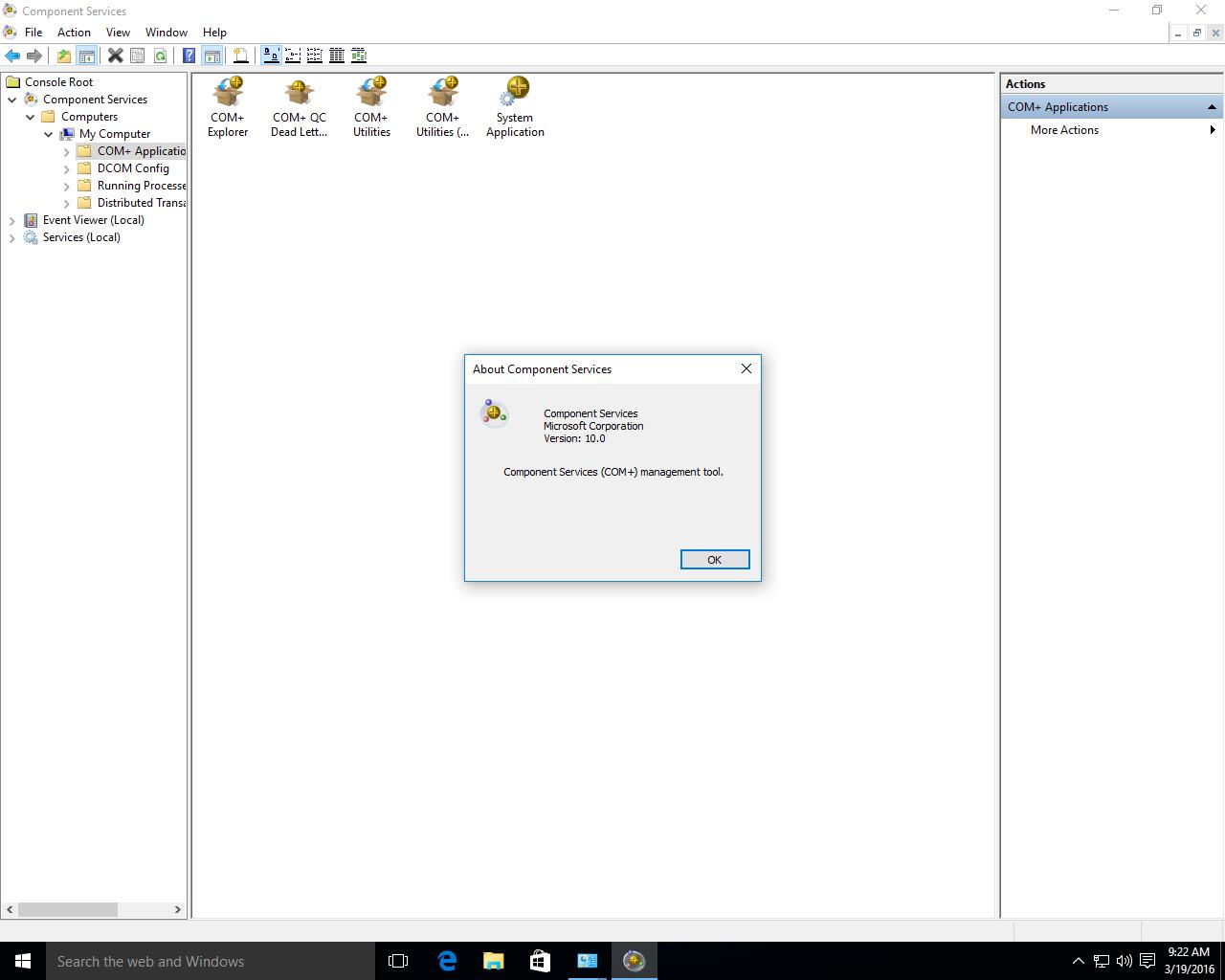Open Task View on taskbar

tap(398, 961)
